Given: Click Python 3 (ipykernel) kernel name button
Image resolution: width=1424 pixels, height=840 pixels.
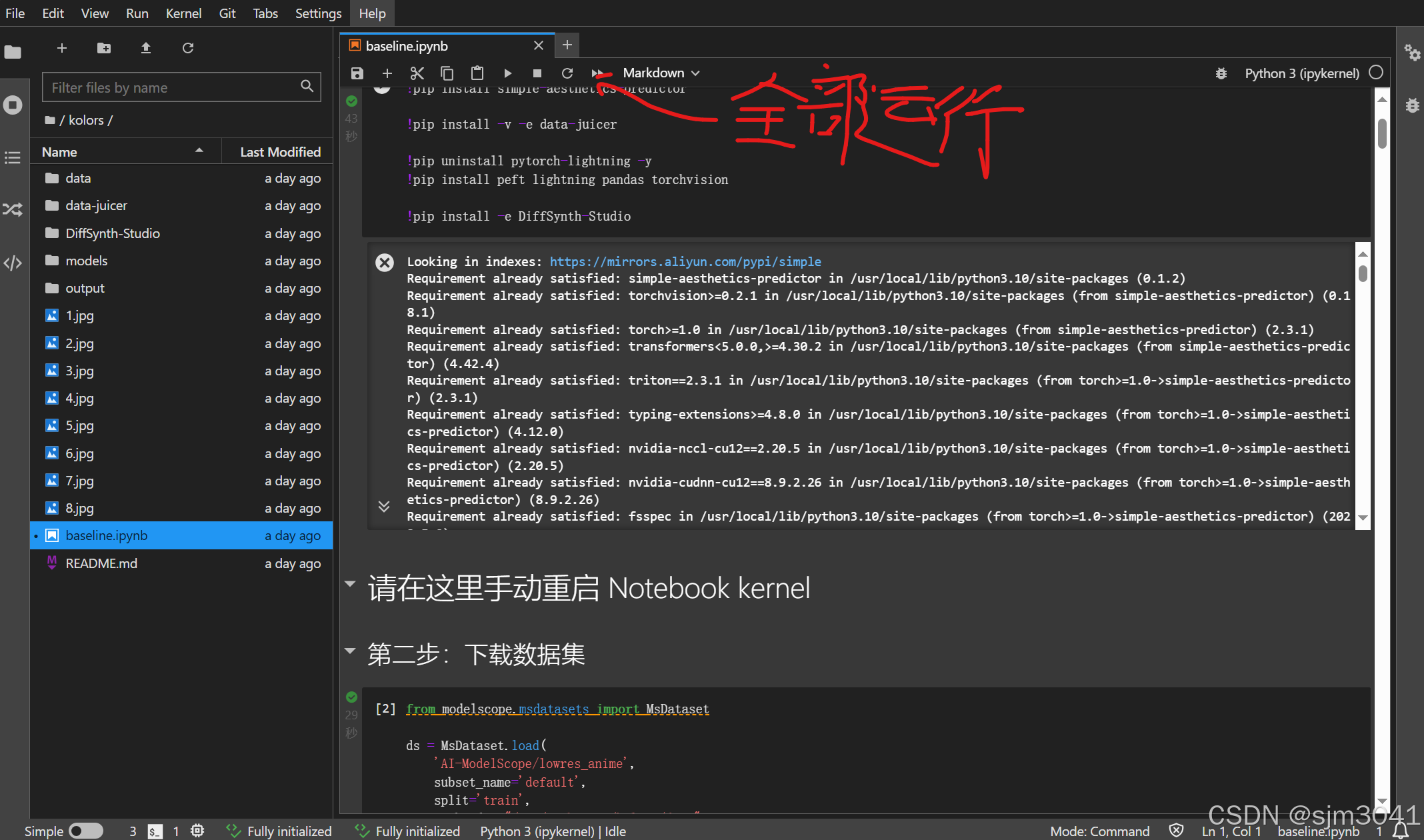Looking at the screenshot, I should [x=1301, y=73].
